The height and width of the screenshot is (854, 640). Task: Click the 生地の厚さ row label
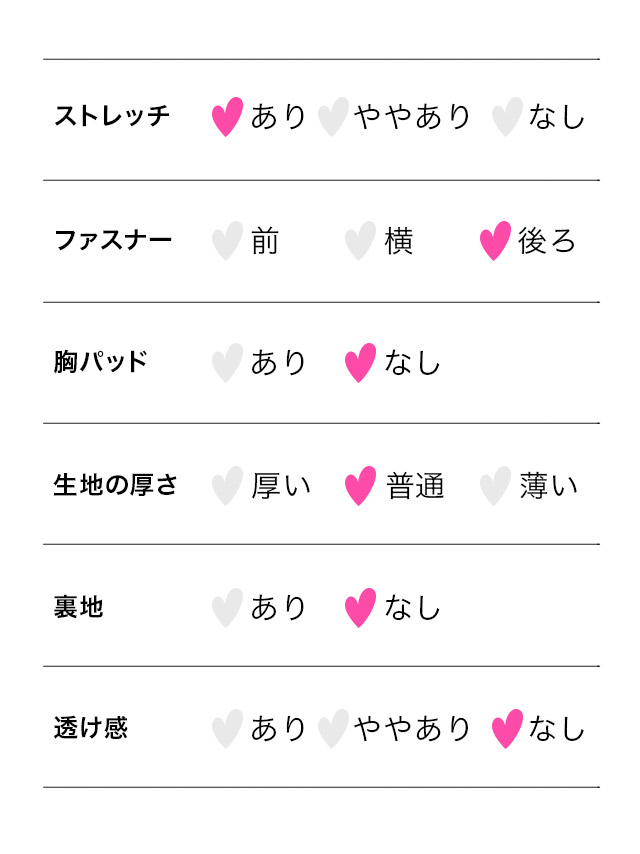(115, 486)
